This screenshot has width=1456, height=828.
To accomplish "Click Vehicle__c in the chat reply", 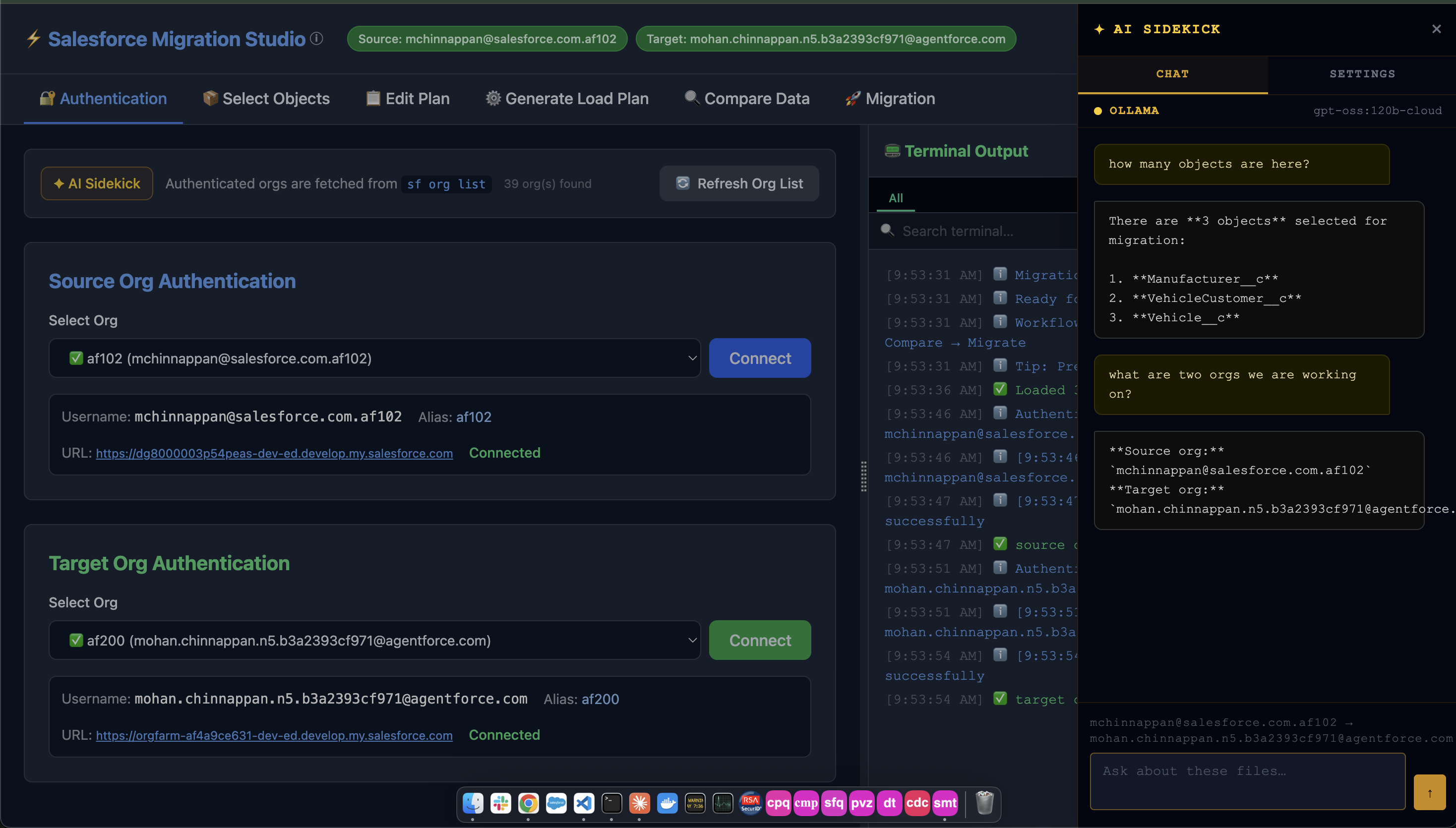I will pos(1186,317).
